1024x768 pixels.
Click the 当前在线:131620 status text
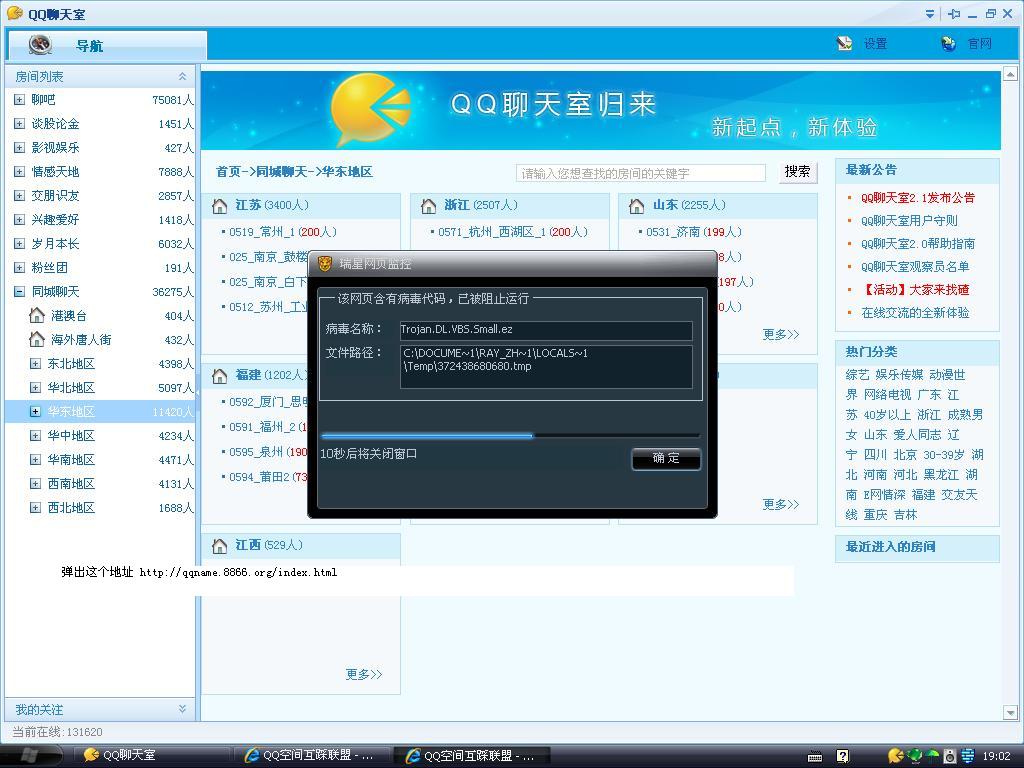(x=58, y=732)
